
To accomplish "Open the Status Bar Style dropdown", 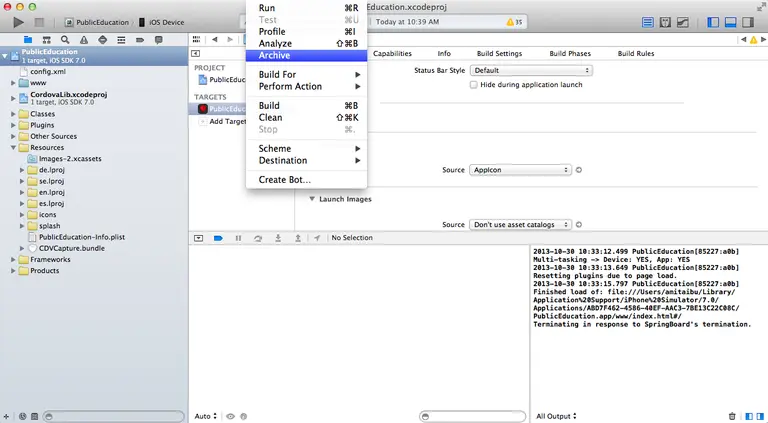I will pos(531,70).
